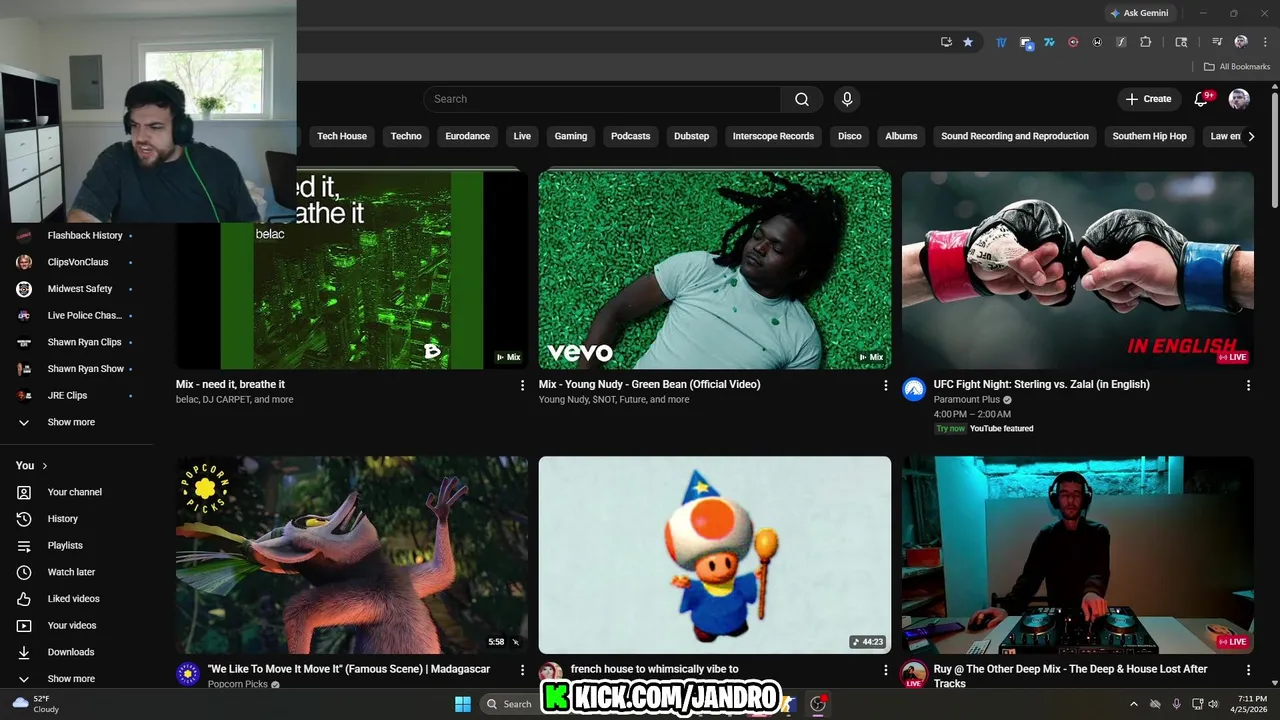The image size is (1280, 720).
Task: Click the YouTube search magnifier button
Action: (802, 99)
